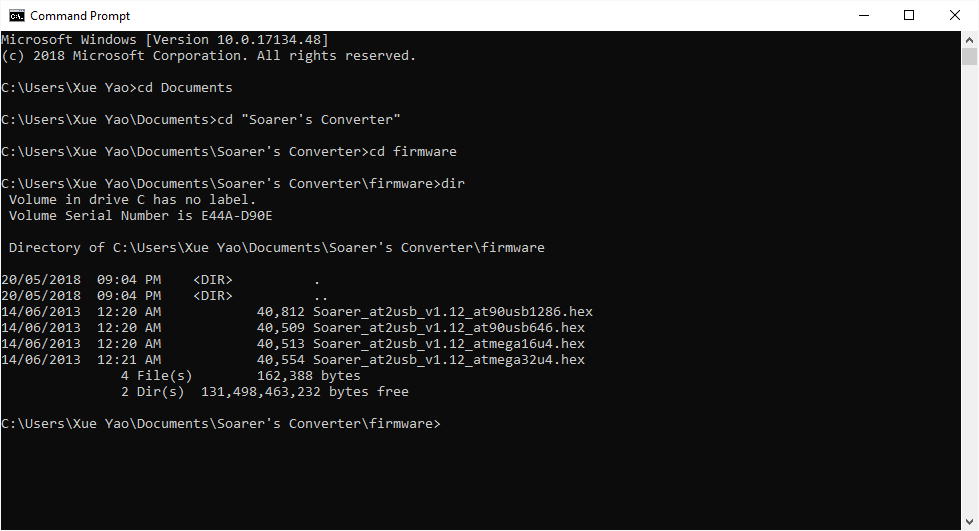Click the Soarer_at2usb_v1.12_atmega16u4.hex filename
This screenshot has height=531, width=979.
coord(448,344)
